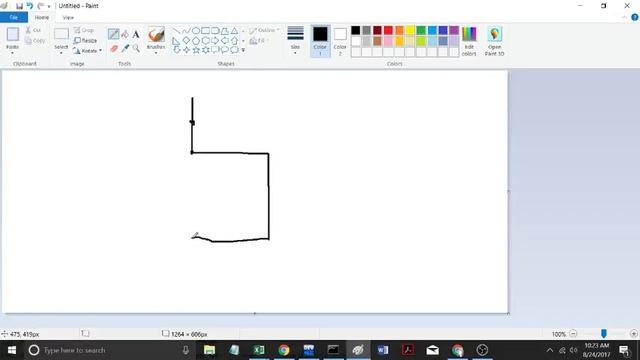Click Edit colors button

point(469,41)
